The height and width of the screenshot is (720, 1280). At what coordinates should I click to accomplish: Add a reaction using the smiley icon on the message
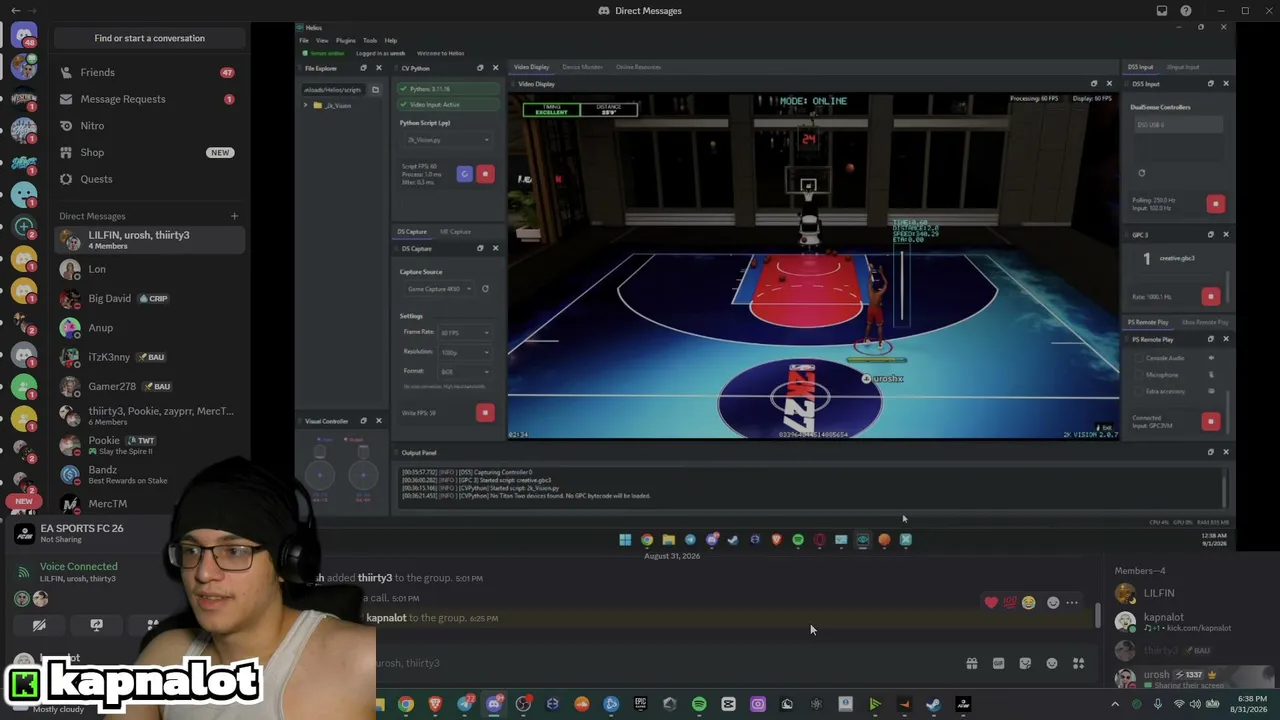pyautogui.click(x=1053, y=602)
